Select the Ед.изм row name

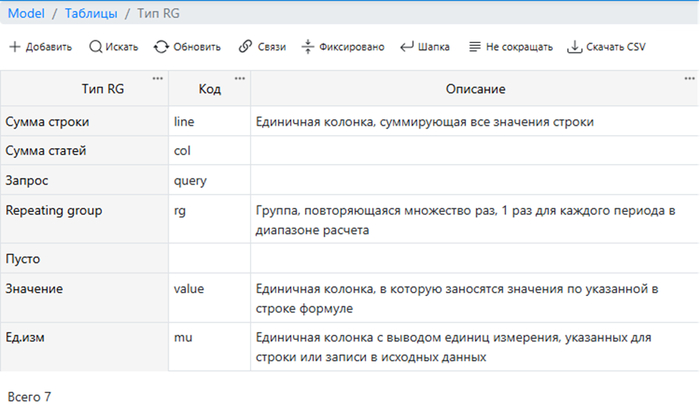(x=28, y=338)
